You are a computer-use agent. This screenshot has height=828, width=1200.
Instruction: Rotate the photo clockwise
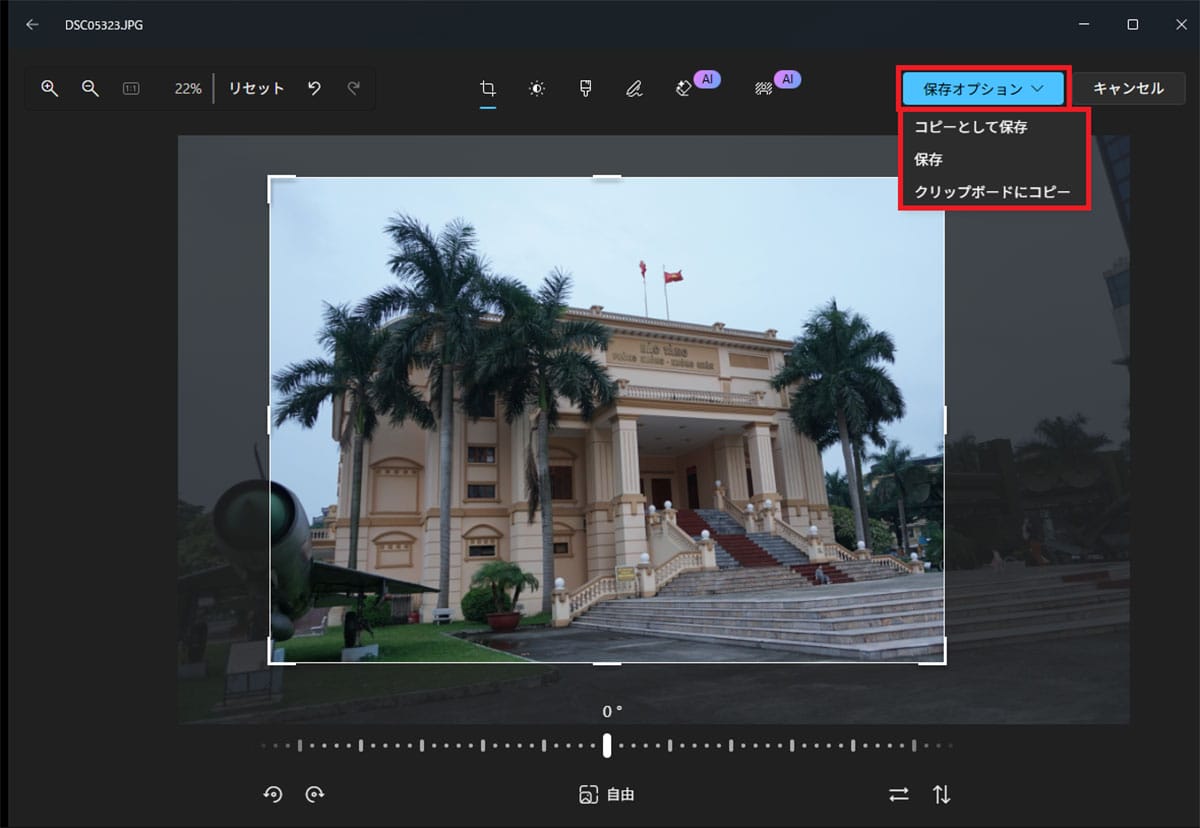click(316, 794)
